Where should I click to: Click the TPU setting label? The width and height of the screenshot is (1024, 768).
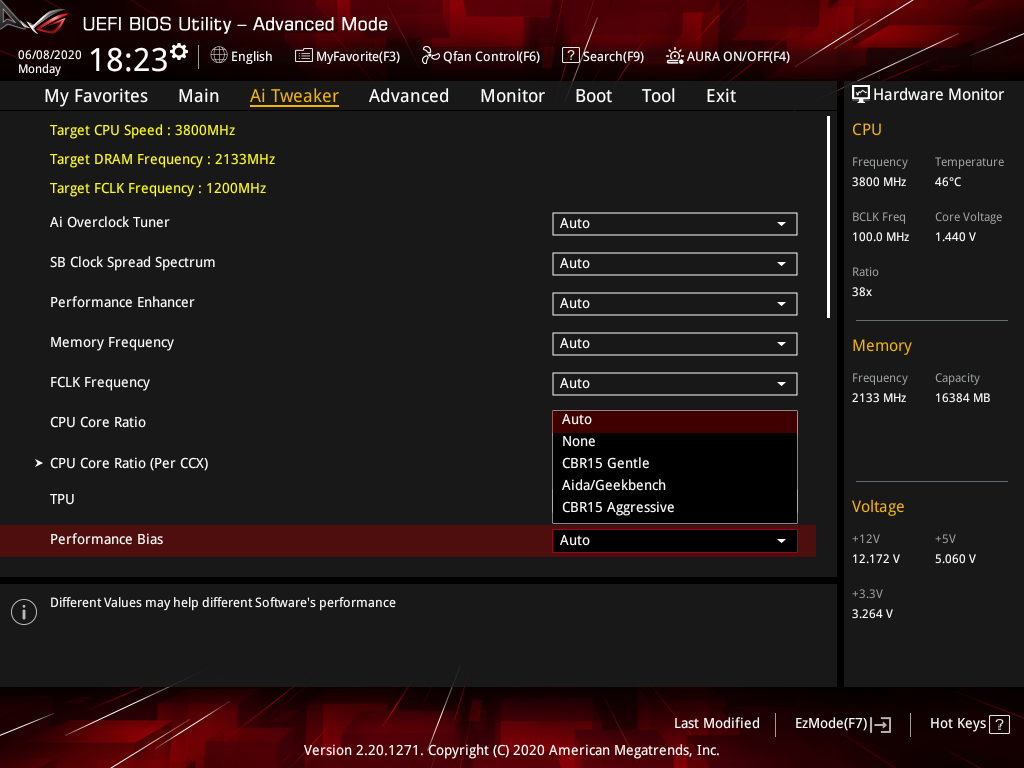[x=62, y=500]
